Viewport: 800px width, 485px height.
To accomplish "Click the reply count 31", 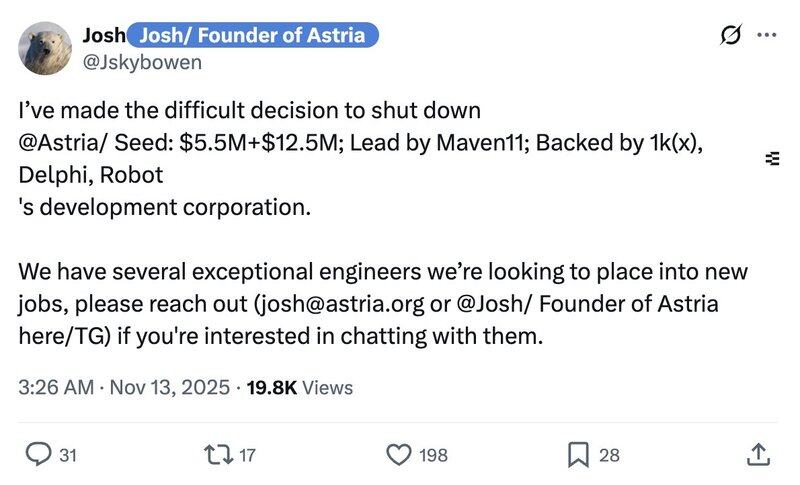I will point(68,456).
